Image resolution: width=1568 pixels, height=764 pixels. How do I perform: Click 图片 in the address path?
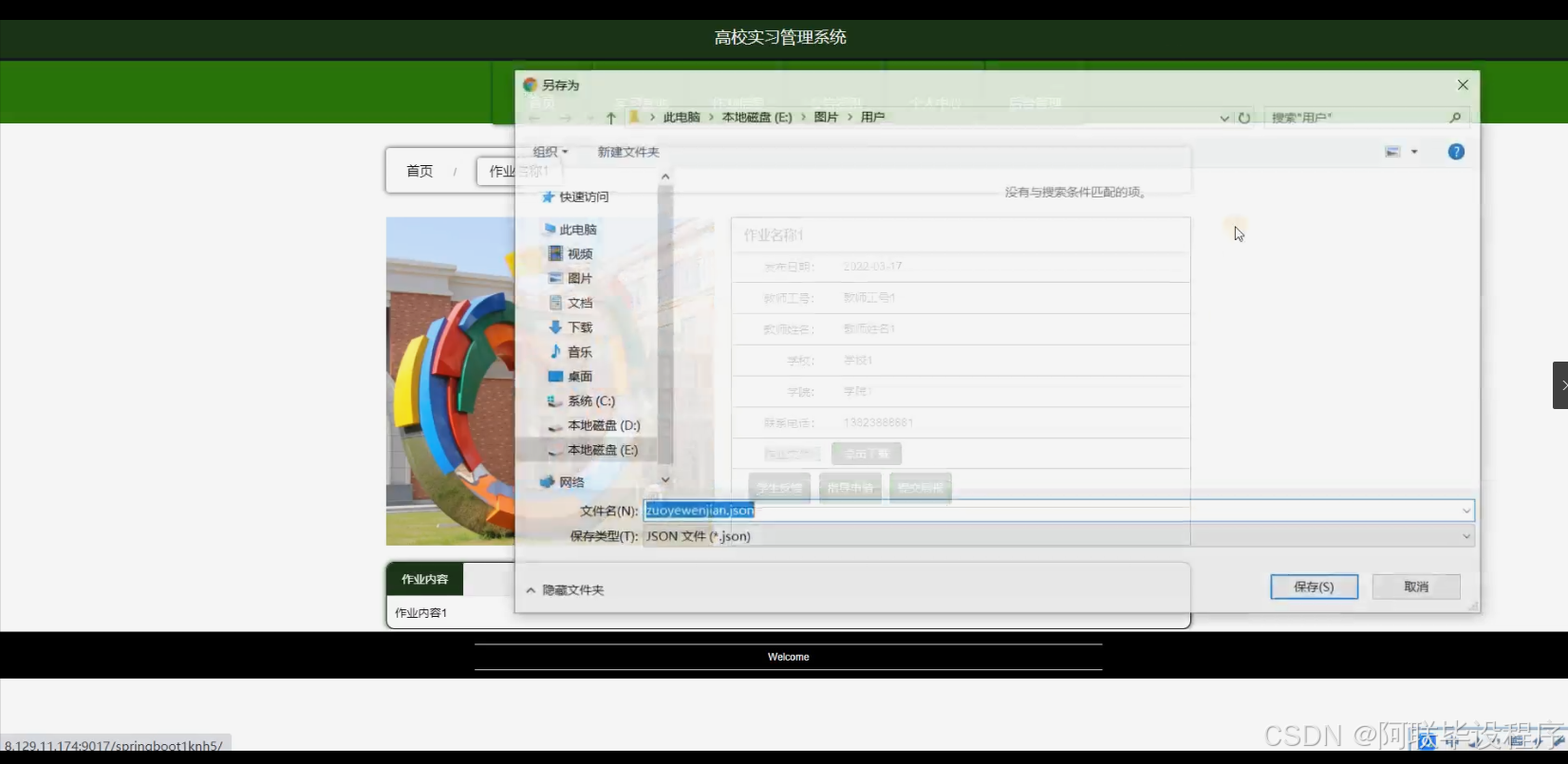(826, 117)
